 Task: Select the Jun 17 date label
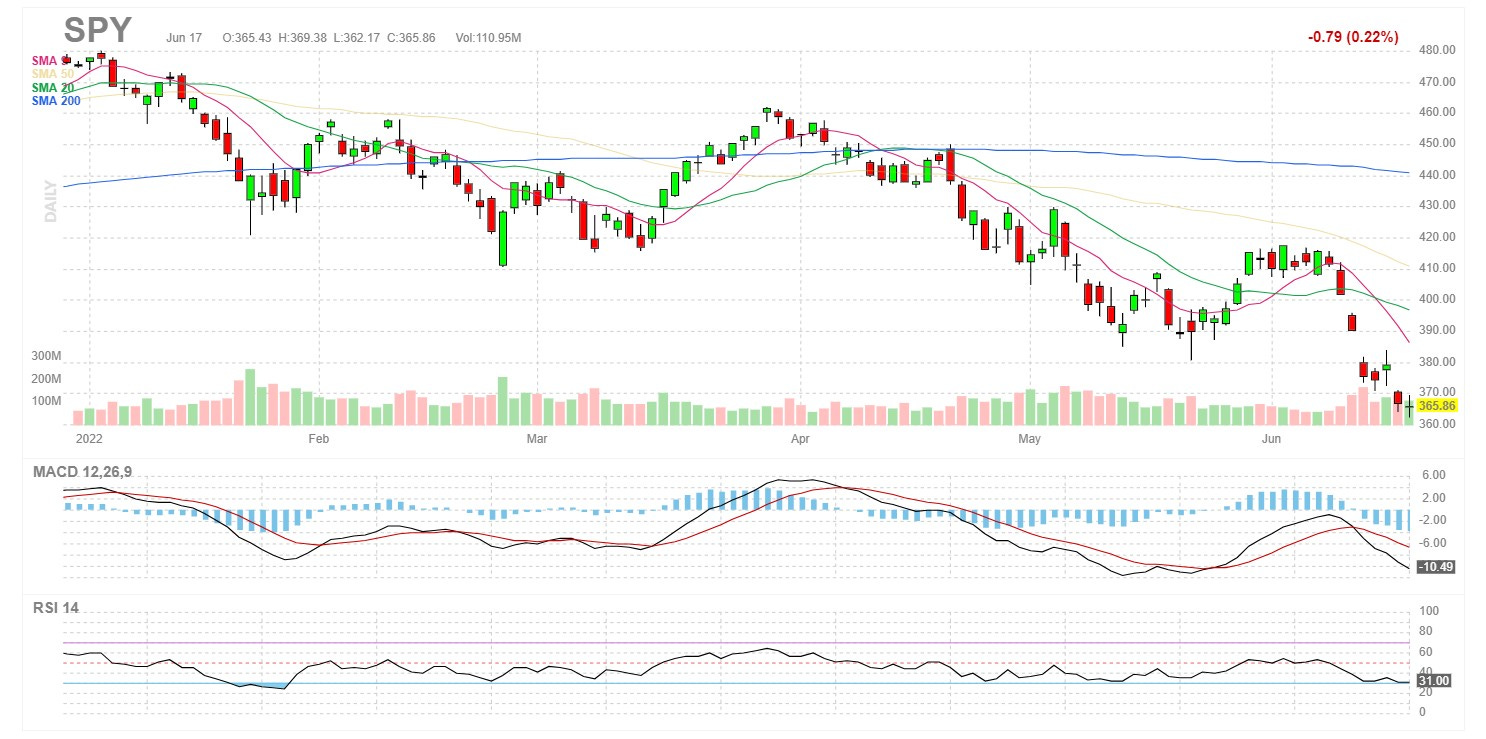click(x=184, y=38)
